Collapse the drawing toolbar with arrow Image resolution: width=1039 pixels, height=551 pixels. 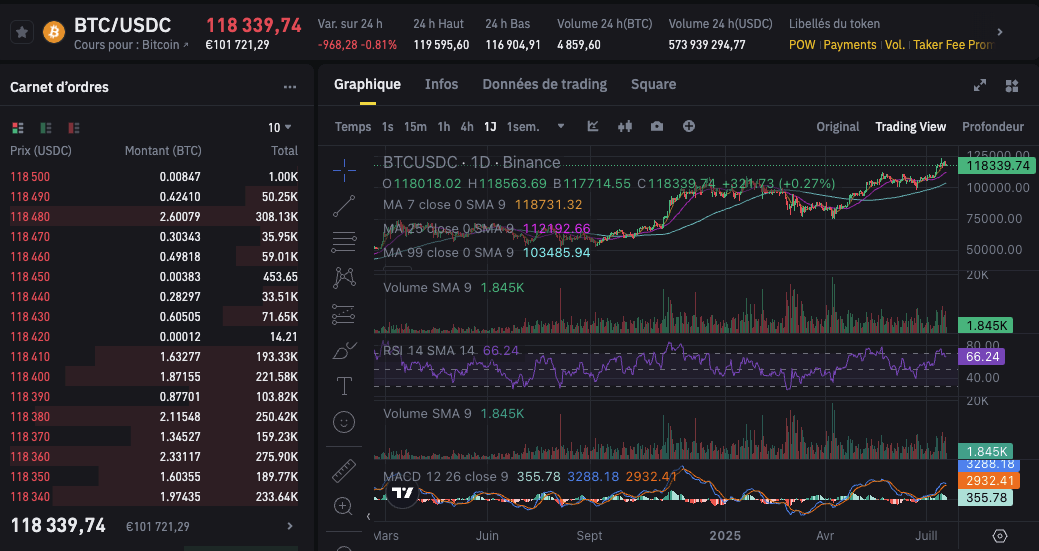[368, 517]
